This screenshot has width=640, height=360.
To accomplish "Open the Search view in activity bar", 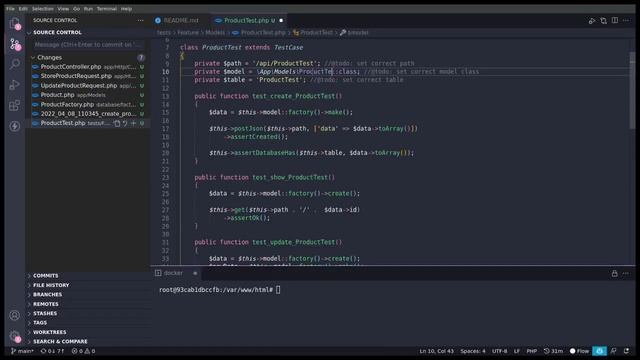I will tap(15, 64).
